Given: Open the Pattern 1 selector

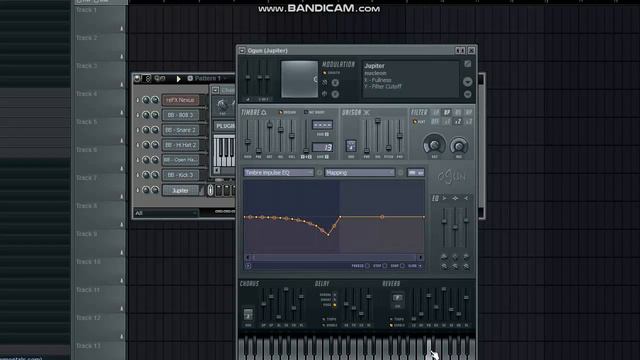Looking at the screenshot, I should pos(207,78).
